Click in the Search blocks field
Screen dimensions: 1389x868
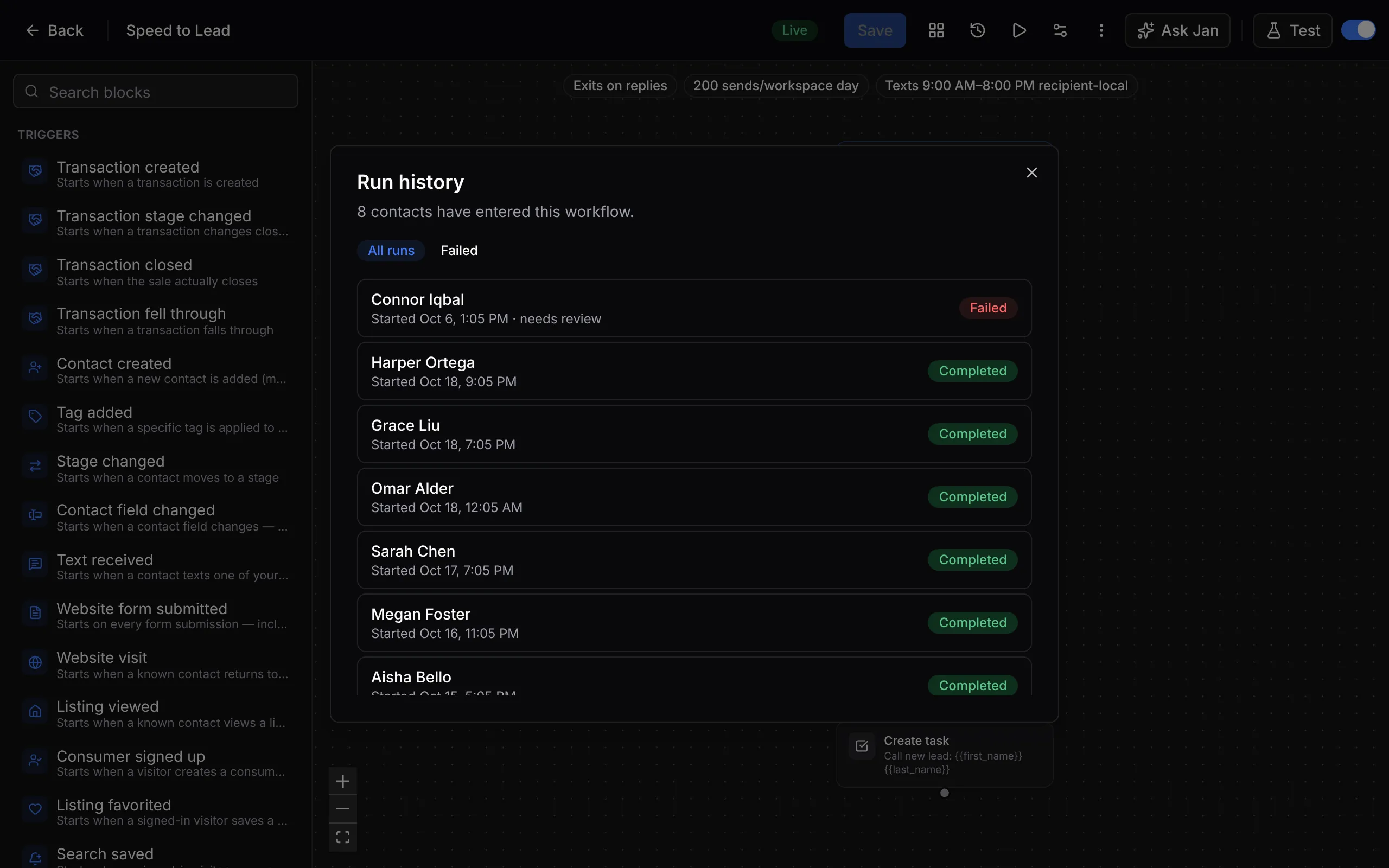pyautogui.click(x=156, y=91)
